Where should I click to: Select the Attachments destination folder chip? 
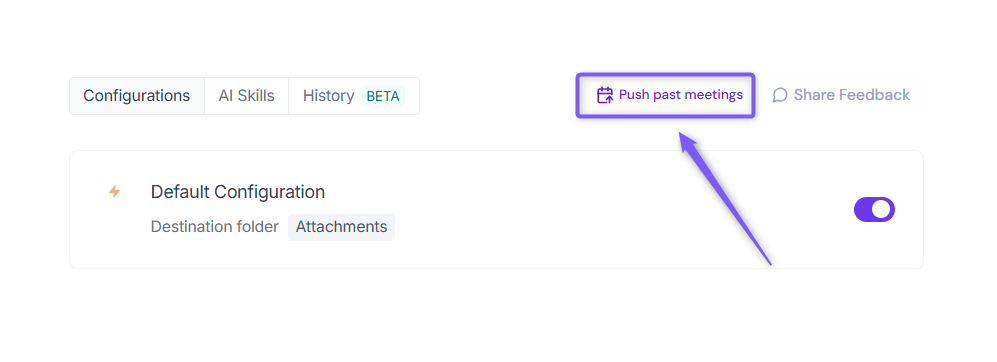tap(341, 227)
